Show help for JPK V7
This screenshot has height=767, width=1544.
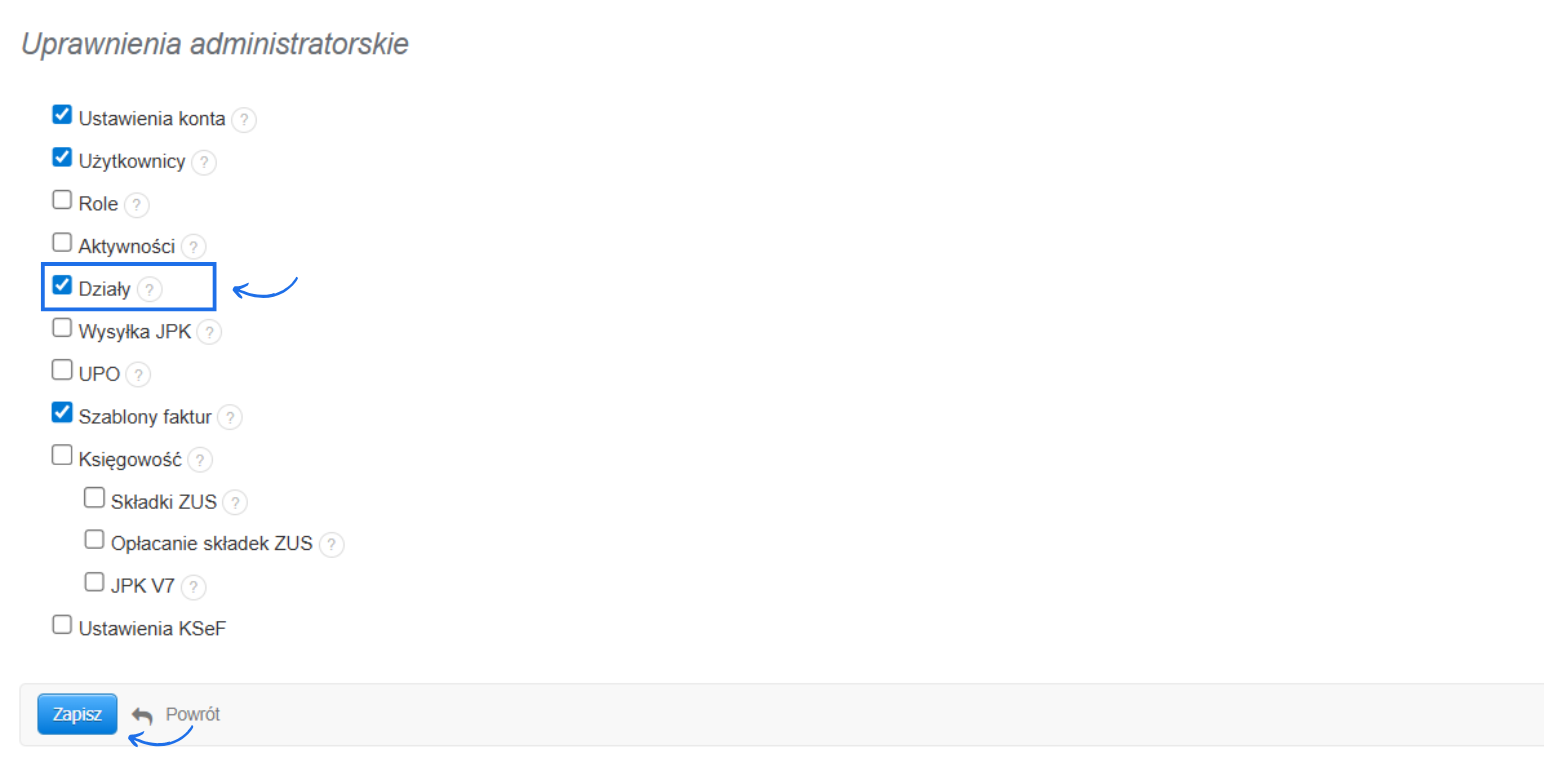194,587
